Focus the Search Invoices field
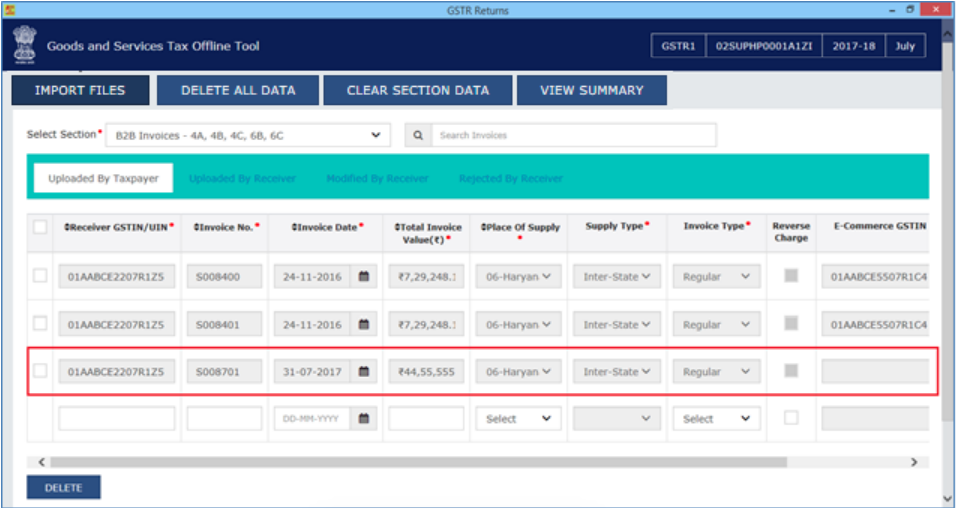This screenshot has height=509, width=956. point(574,135)
